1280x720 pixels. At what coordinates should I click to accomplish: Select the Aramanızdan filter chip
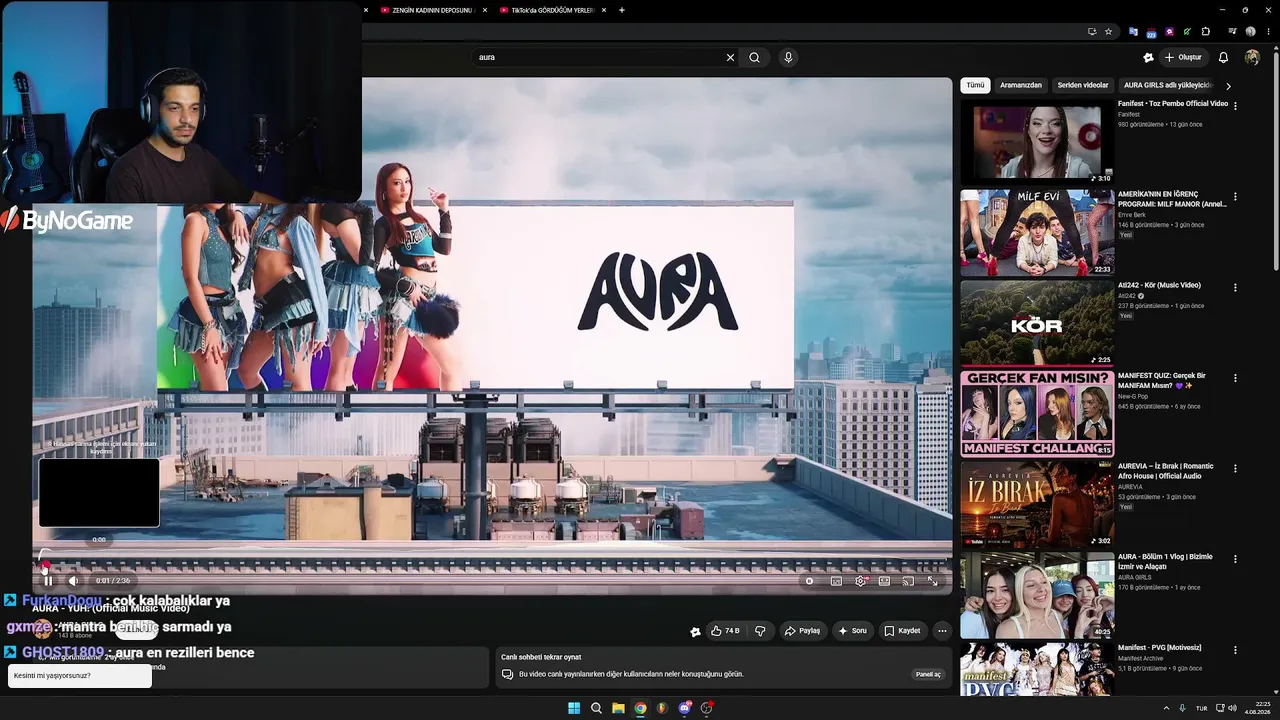[1021, 85]
